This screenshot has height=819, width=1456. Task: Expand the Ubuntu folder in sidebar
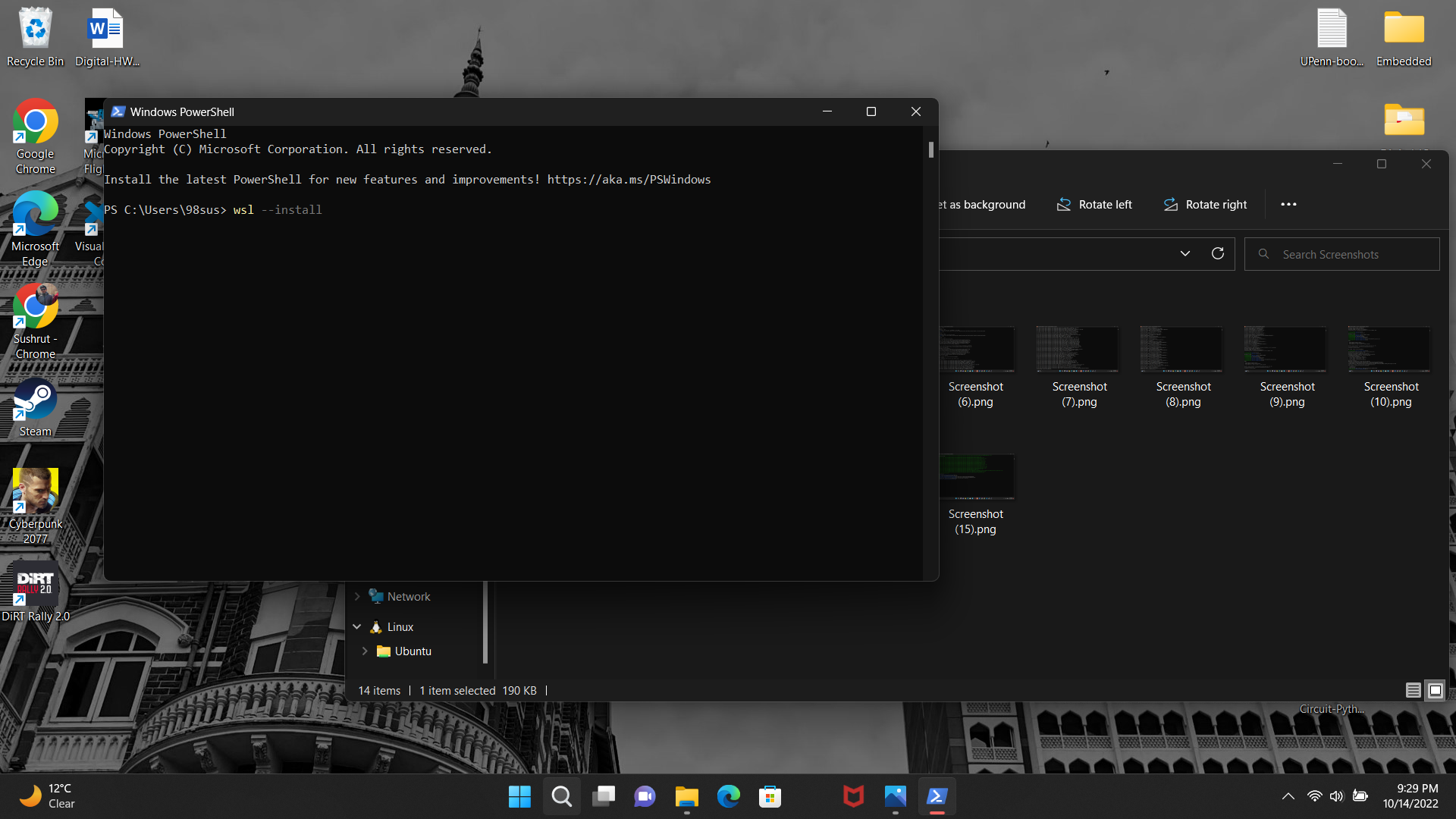coord(366,651)
